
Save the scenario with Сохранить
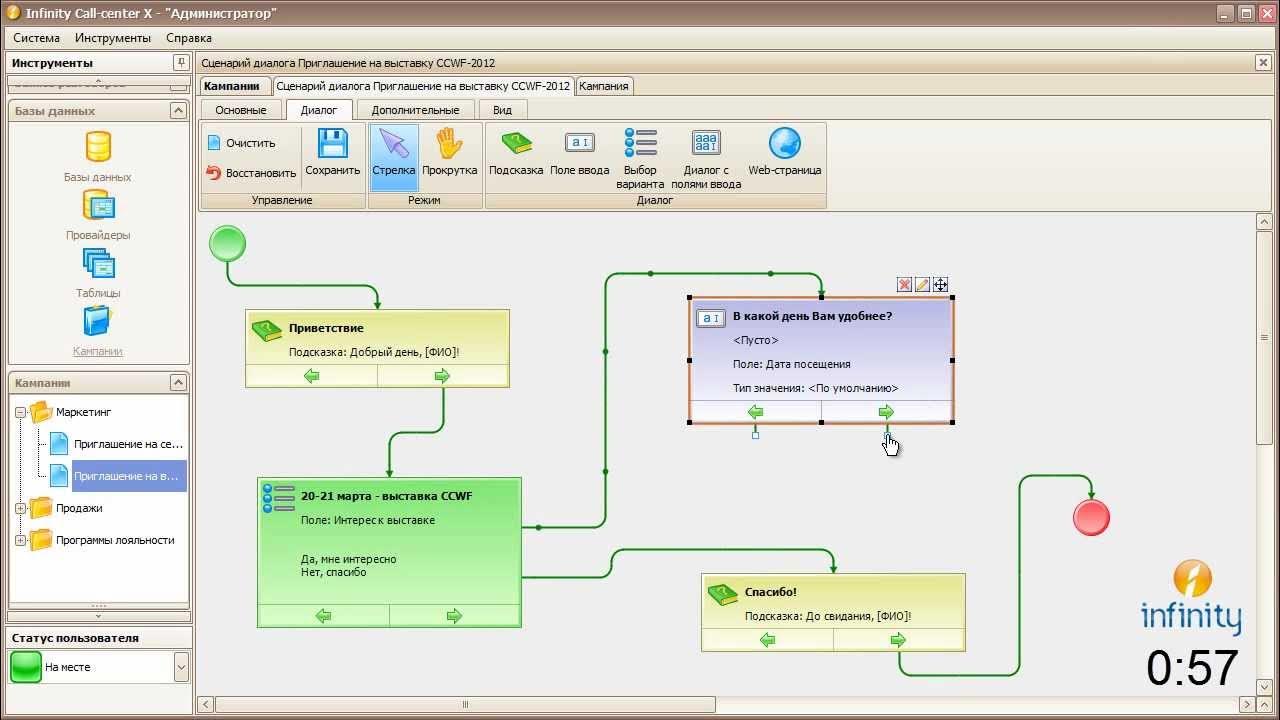pos(333,153)
